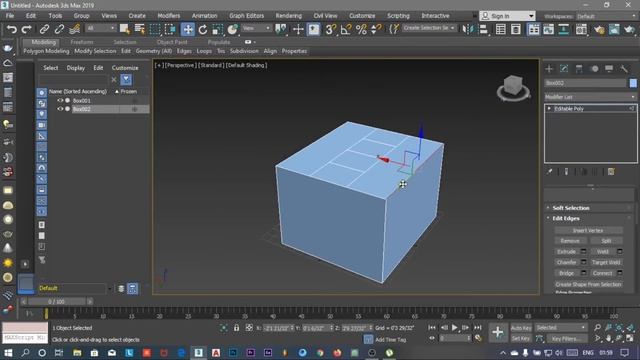This screenshot has height=360, width=640.
Task: Toggle 3D Snaps on the toolbar
Action: click(x=331, y=29)
